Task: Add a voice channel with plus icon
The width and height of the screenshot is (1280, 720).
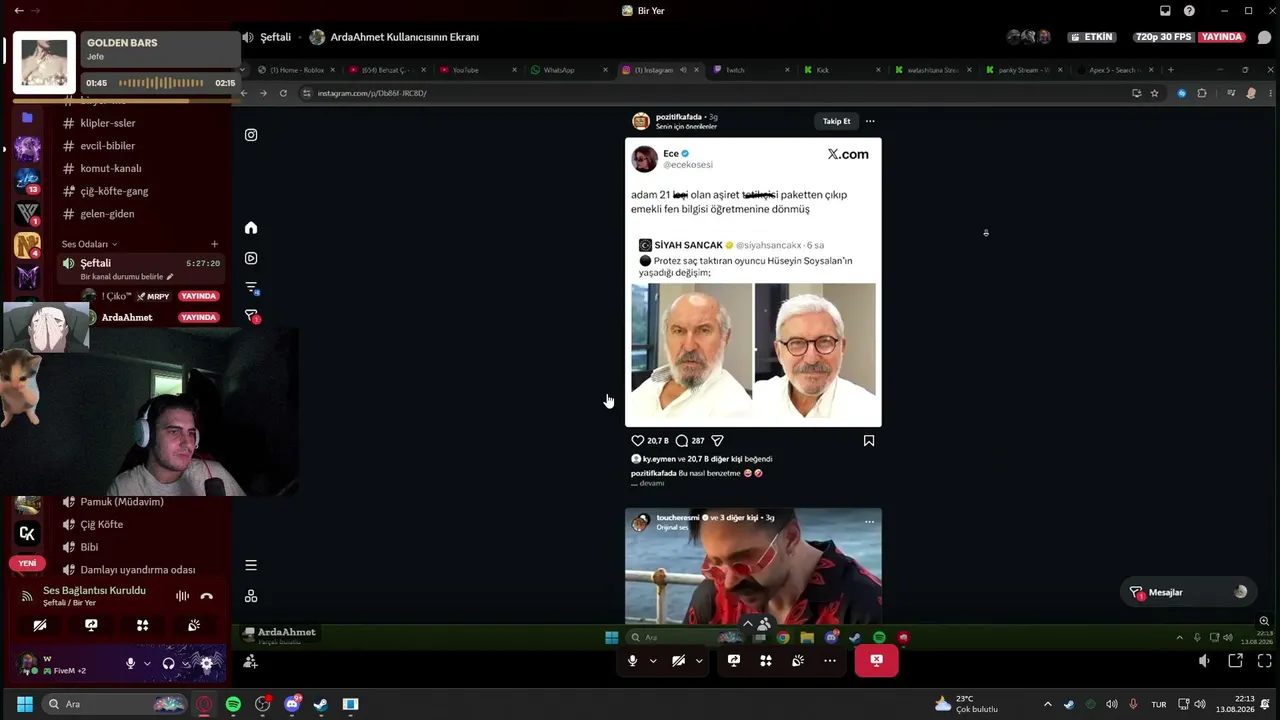Action: pos(214,244)
